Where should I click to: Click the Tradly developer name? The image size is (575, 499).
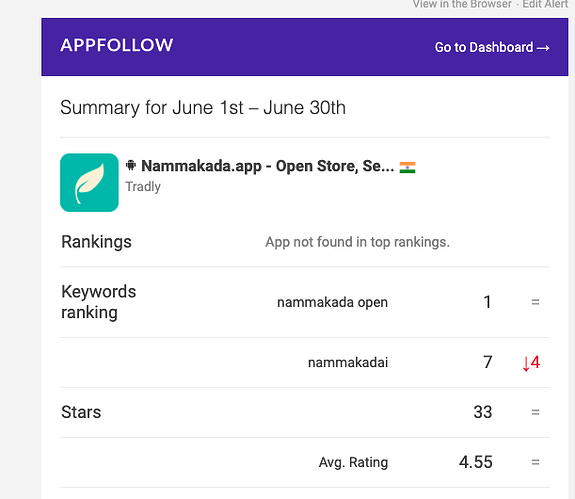tap(143, 187)
